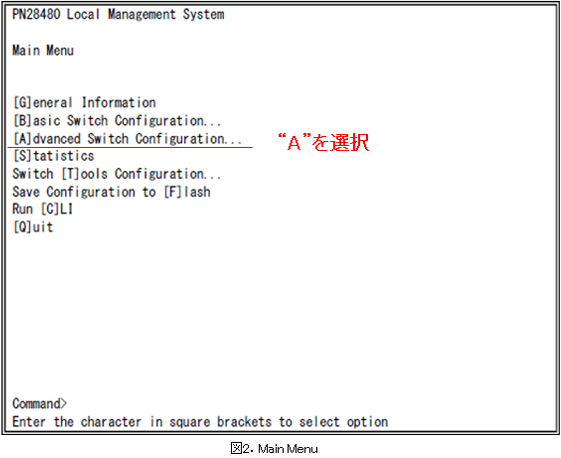Screen dimensions: 561x458
Task: Open Basic Switch Configuration option
Action: [x=117, y=121]
